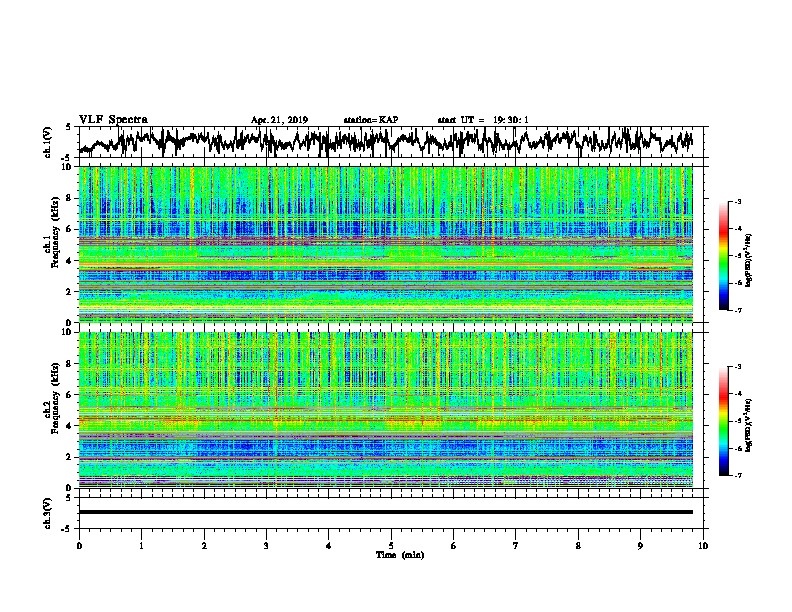Click the '-7' label on lower colorbar
The image size is (792, 612).
click(737, 476)
